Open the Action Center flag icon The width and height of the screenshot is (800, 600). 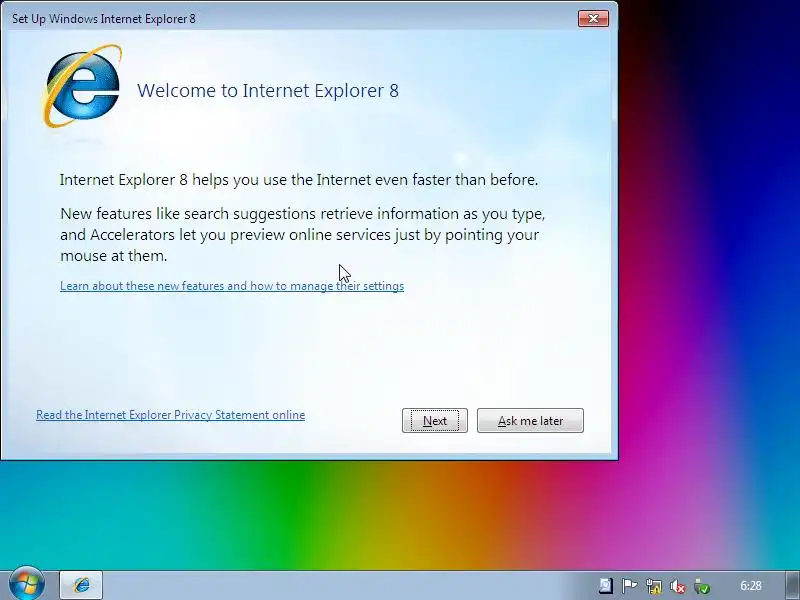point(630,586)
